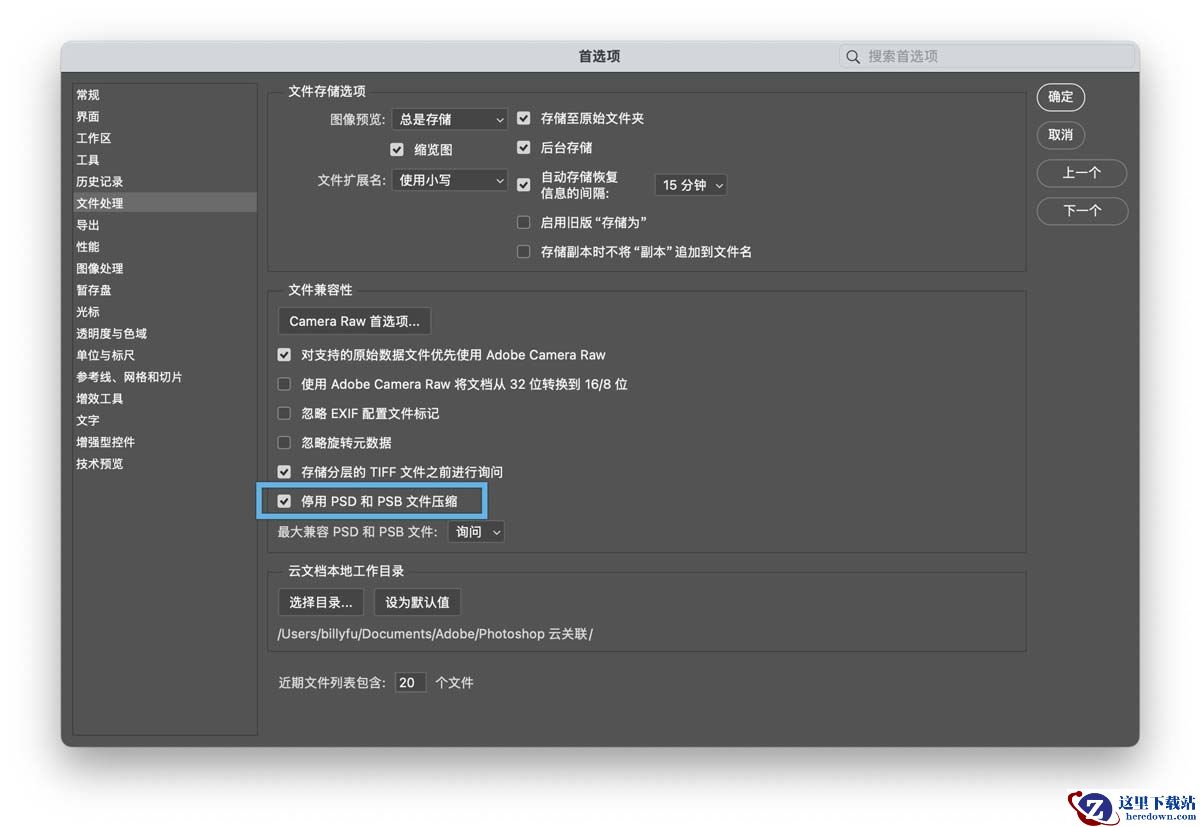1200x827 pixels.
Task: Click the 确定 button
Action: [x=1061, y=97]
